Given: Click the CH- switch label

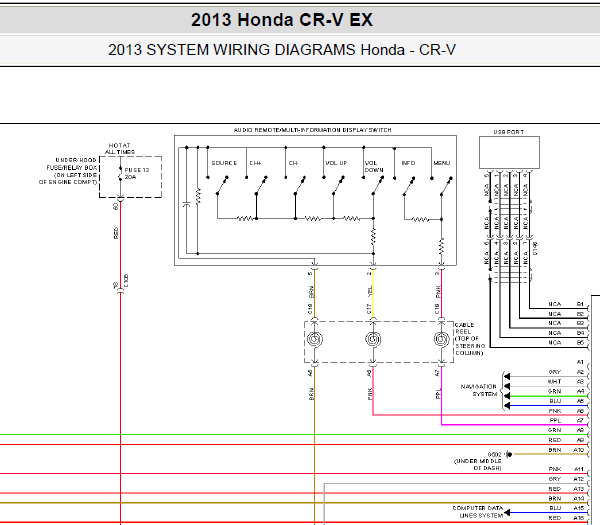Looking at the screenshot, I should (293, 163).
